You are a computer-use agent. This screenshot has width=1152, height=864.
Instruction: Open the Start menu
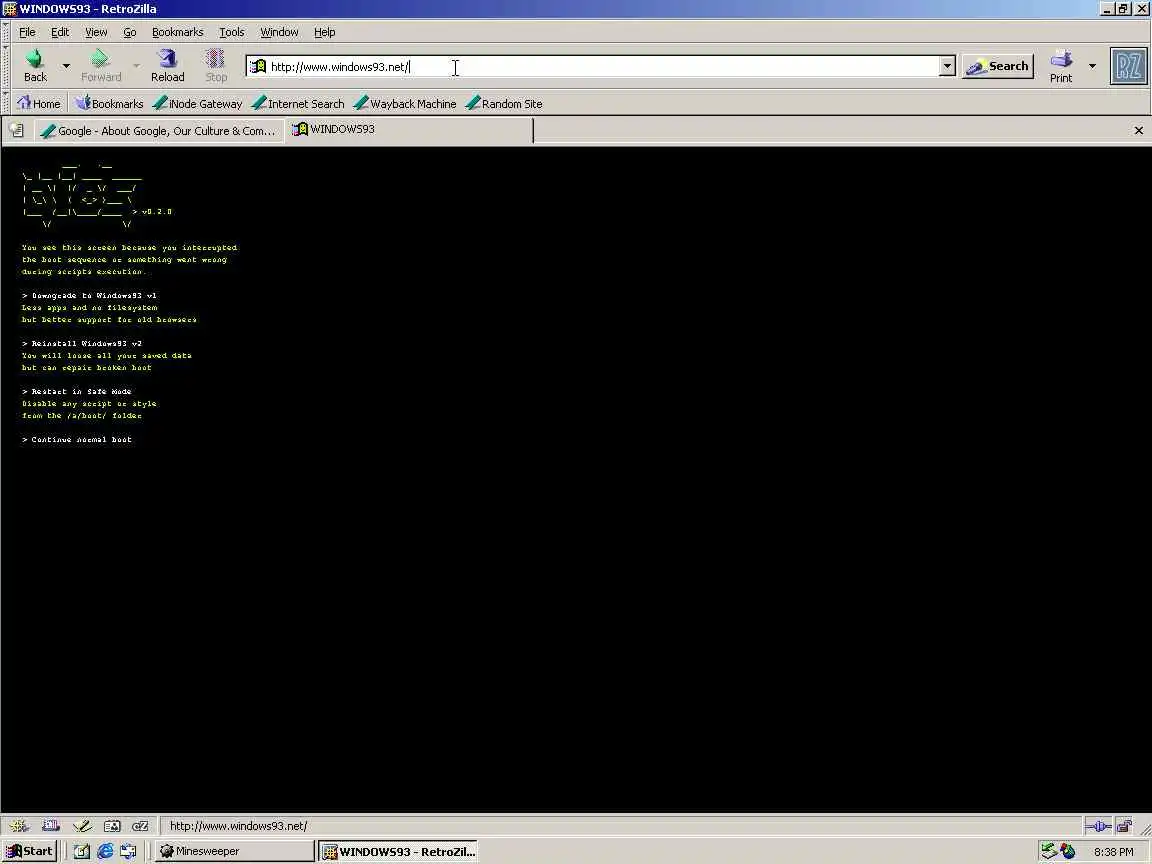(29, 852)
